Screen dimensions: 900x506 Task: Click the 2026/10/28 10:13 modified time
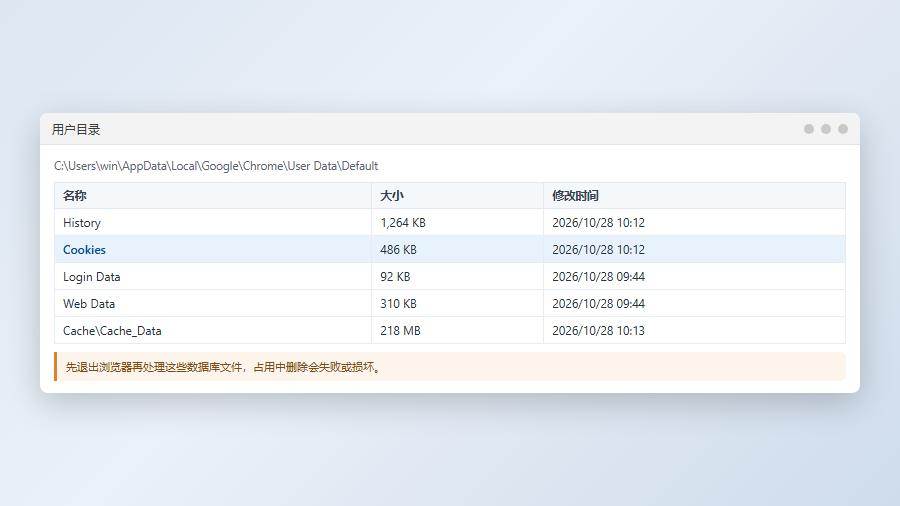tap(599, 331)
